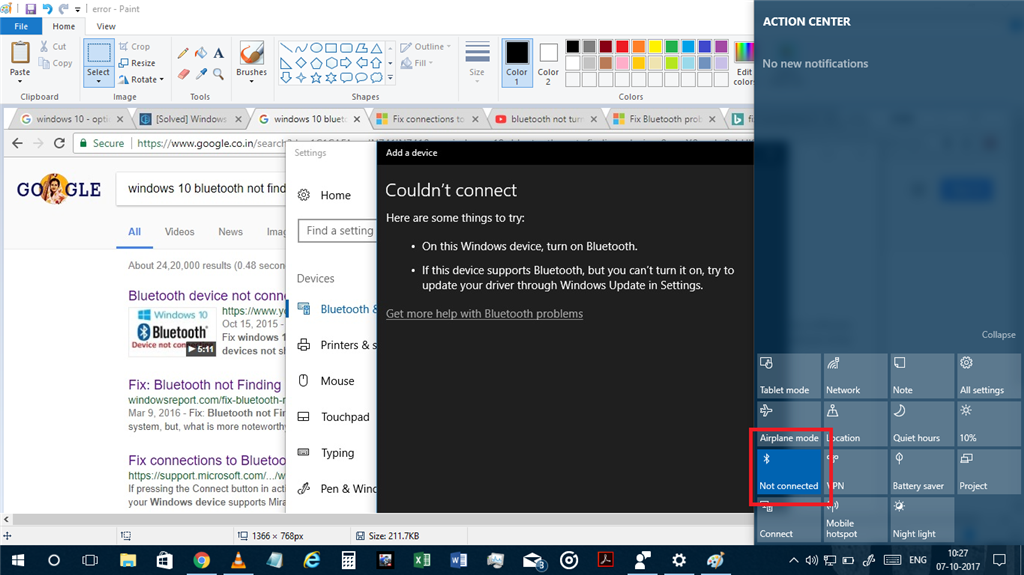Expand the Shapes gallery more arrow
The image size is (1024, 575).
point(391,77)
